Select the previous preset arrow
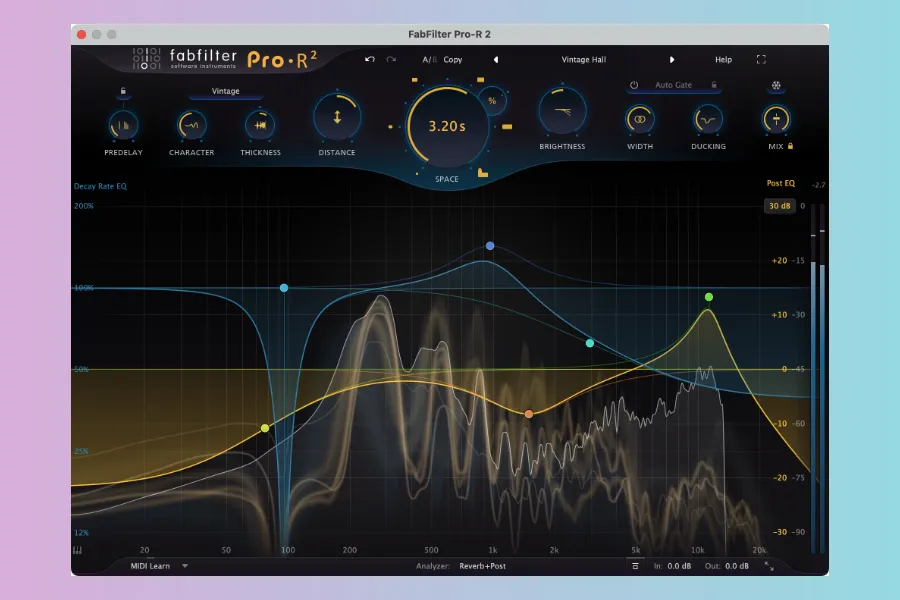This screenshot has height=600, width=900. (496, 60)
